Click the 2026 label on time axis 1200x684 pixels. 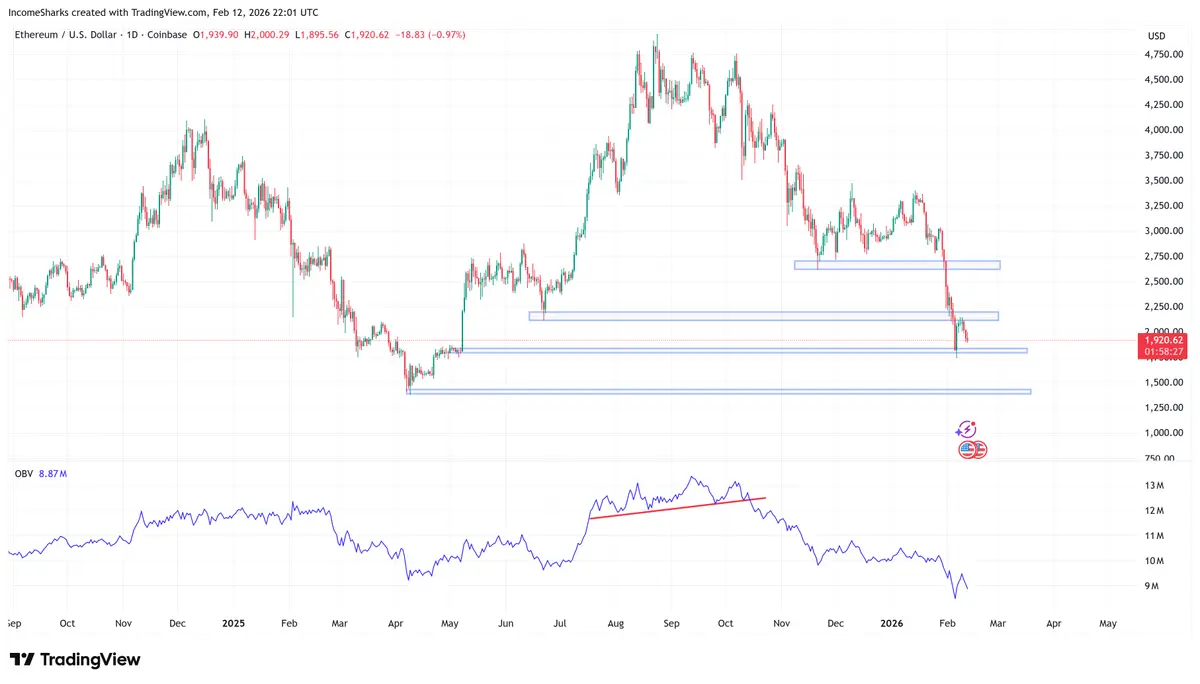[892, 623]
